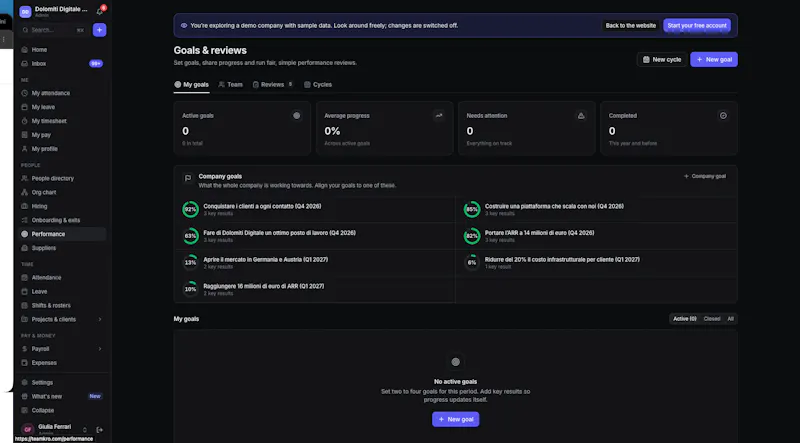The width and height of the screenshot is (800, 443).
Task: Click the Company goals flag icon
Action: (188, 179)
